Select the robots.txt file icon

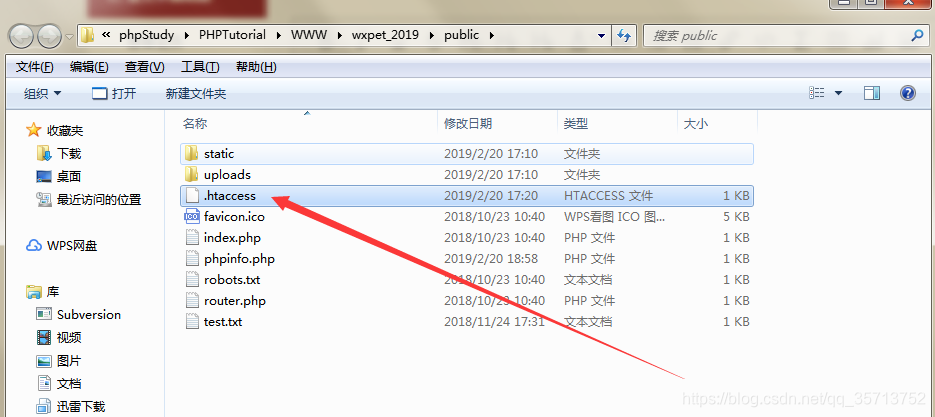(191, 280)
